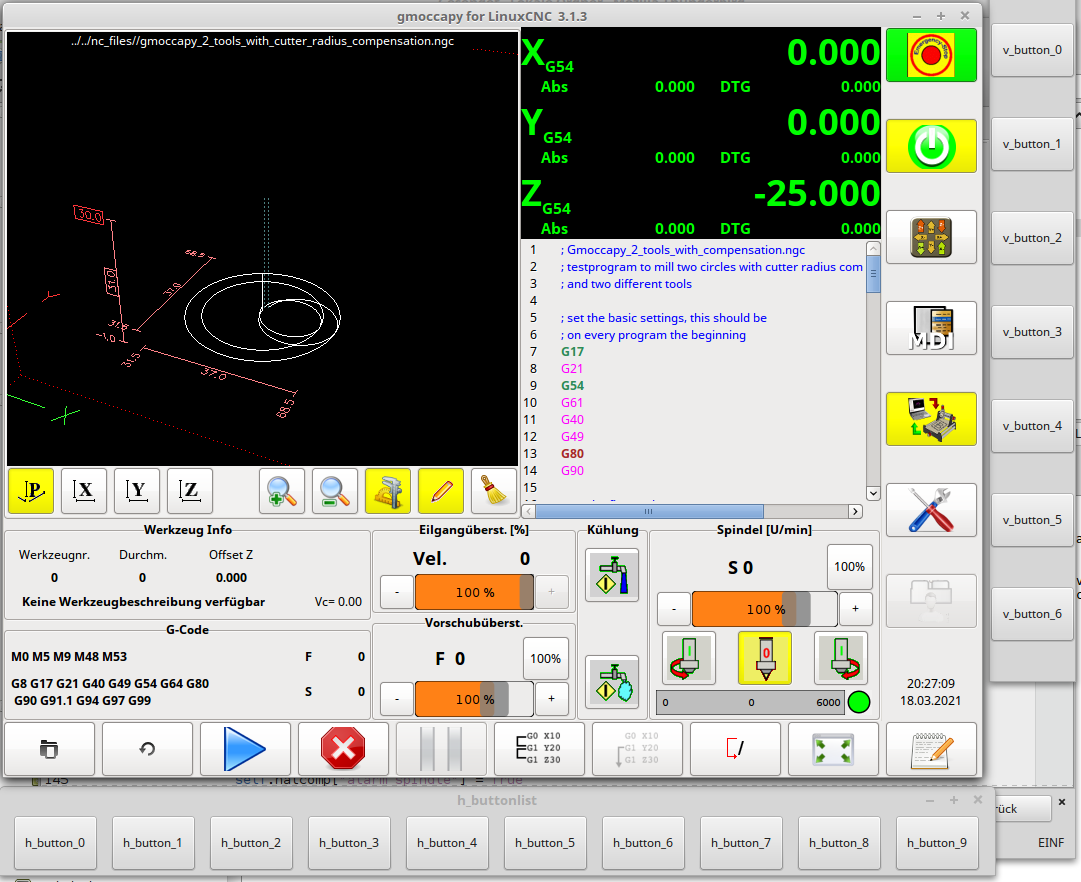Image resolution: width=1081 pixels, height=882 pixels.
Task: Click G-code line 1 comment text
Action: pyautogui.click(x=683, y=250)
